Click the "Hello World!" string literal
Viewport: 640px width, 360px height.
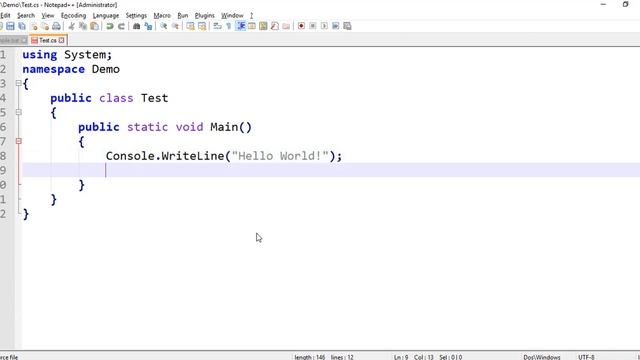click(280, 156)
